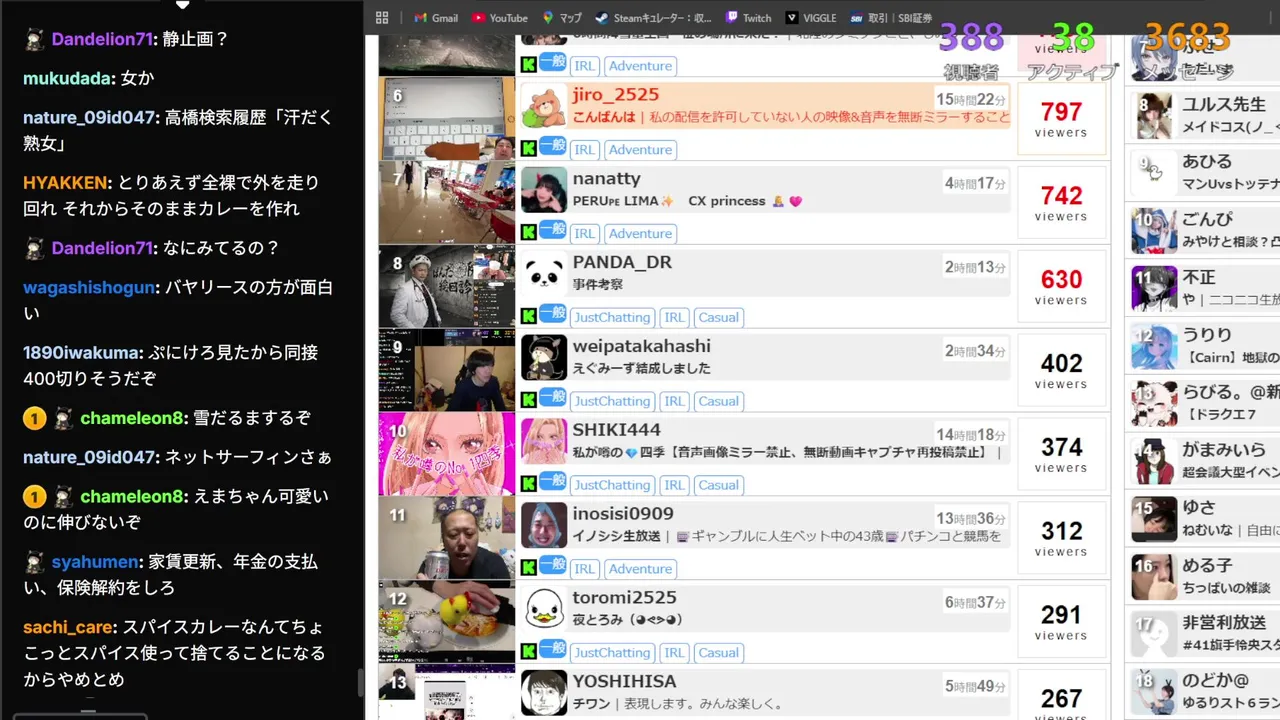This screenshot has width=1280, height=720.
Task: Click the chat scrollbar handle
Action: 360,684
